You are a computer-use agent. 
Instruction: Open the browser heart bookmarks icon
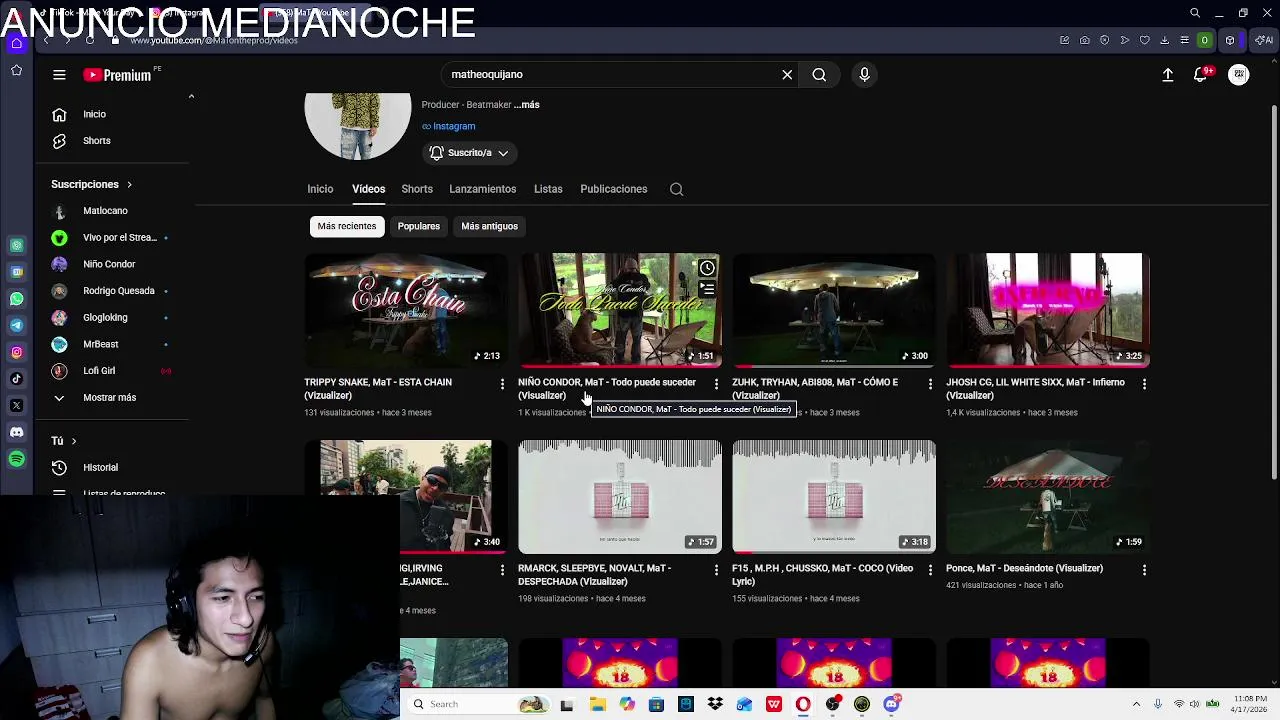1145,40
